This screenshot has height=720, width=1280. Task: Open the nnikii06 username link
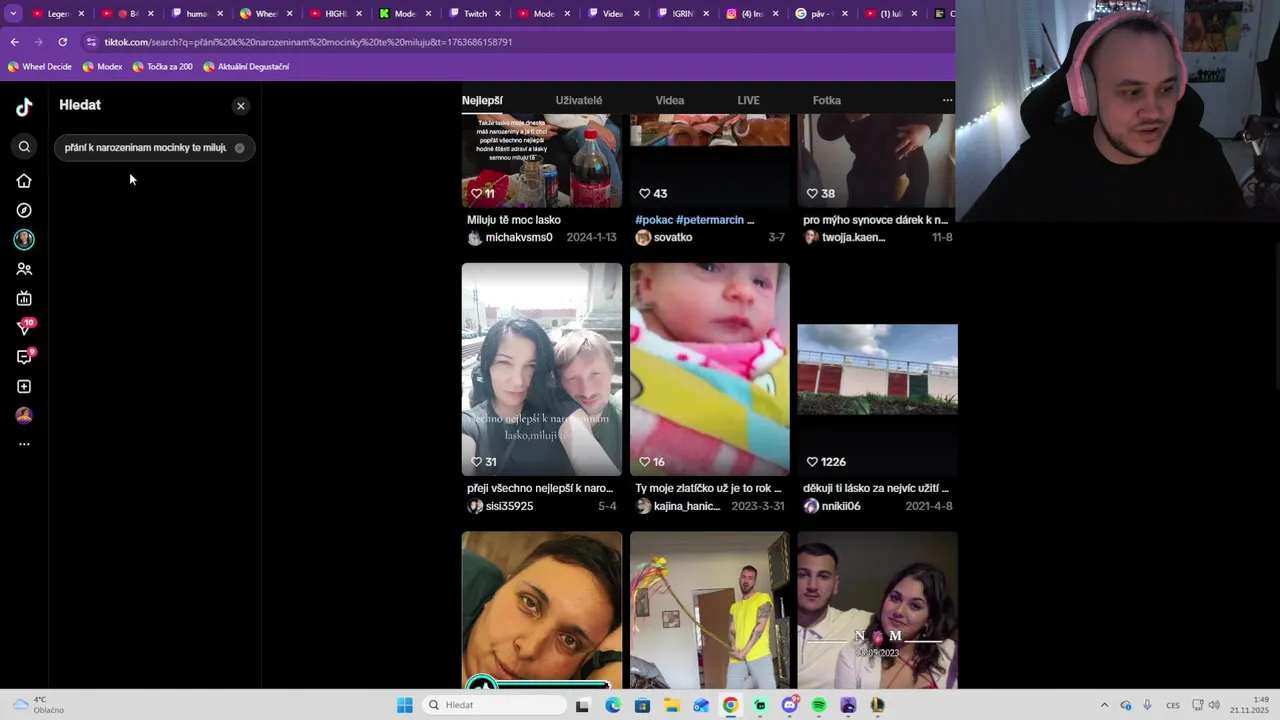(841, 506)
